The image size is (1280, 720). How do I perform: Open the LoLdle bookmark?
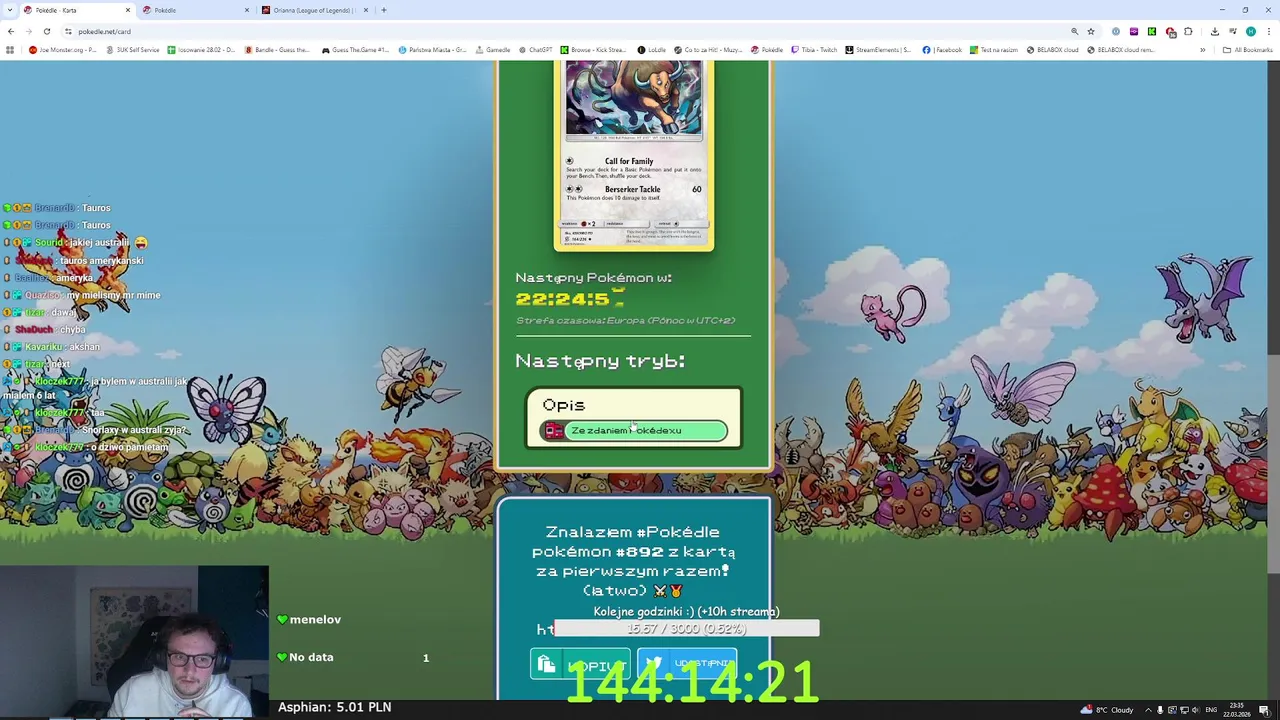coord(651,50)
